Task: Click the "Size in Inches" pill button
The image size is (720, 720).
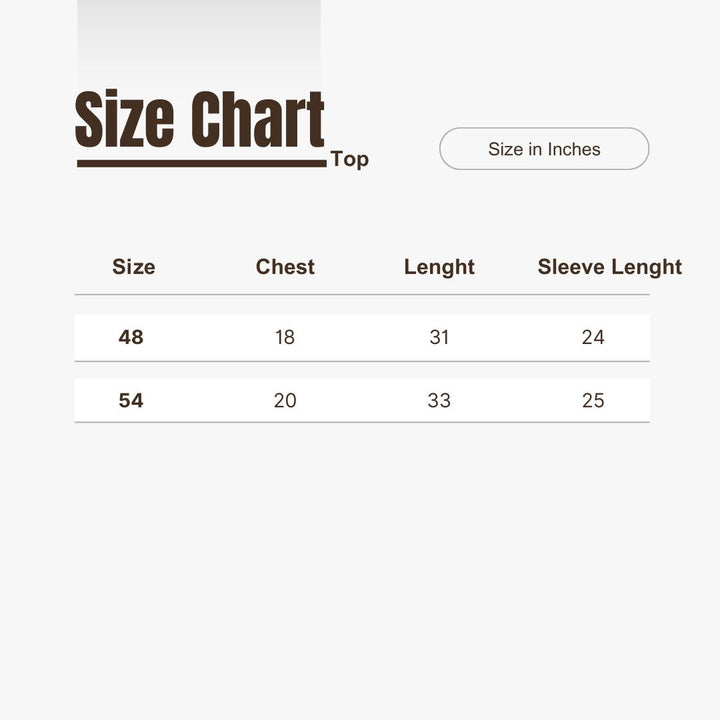Action: click(544, 149)
